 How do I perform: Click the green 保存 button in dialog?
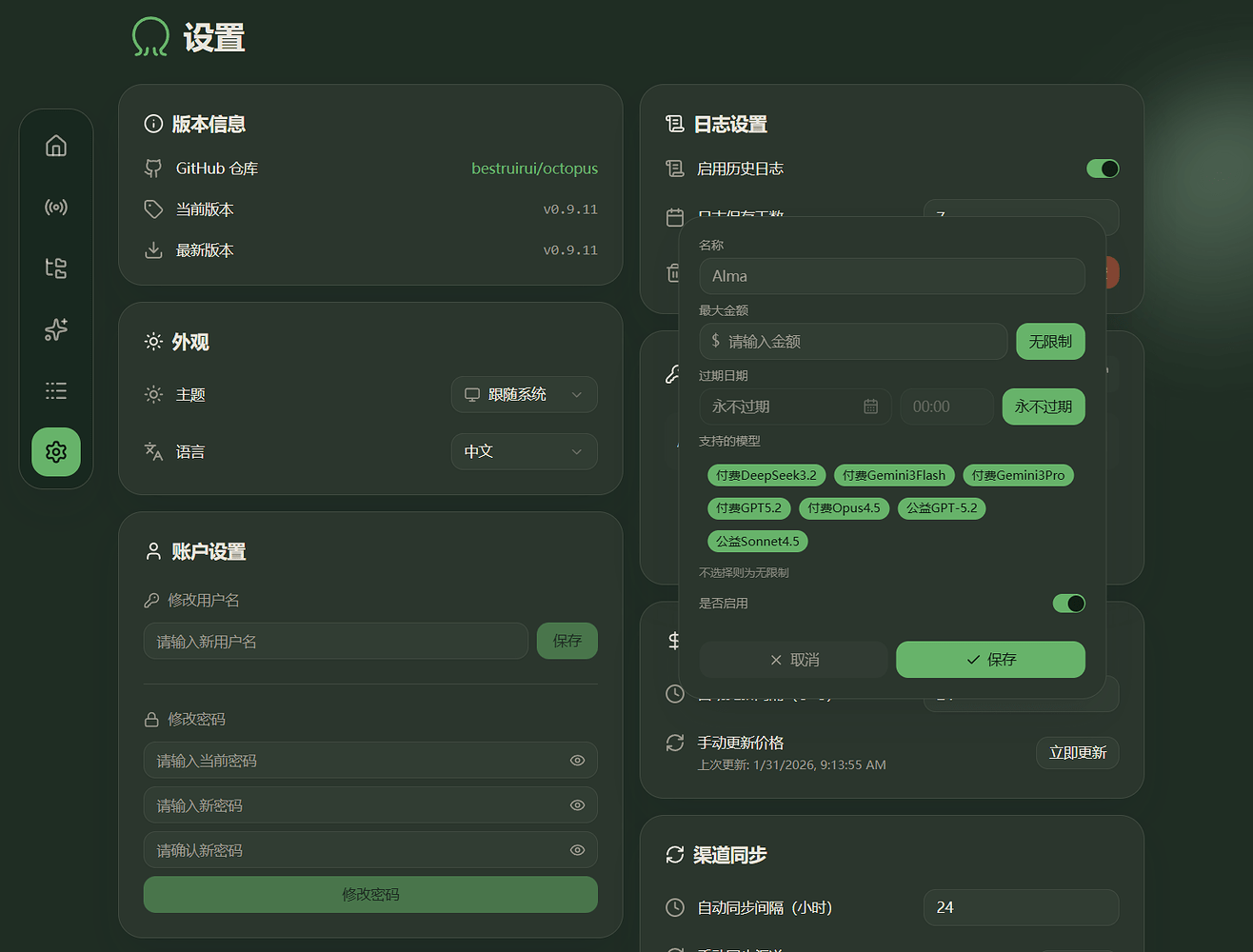coord(990,660)
